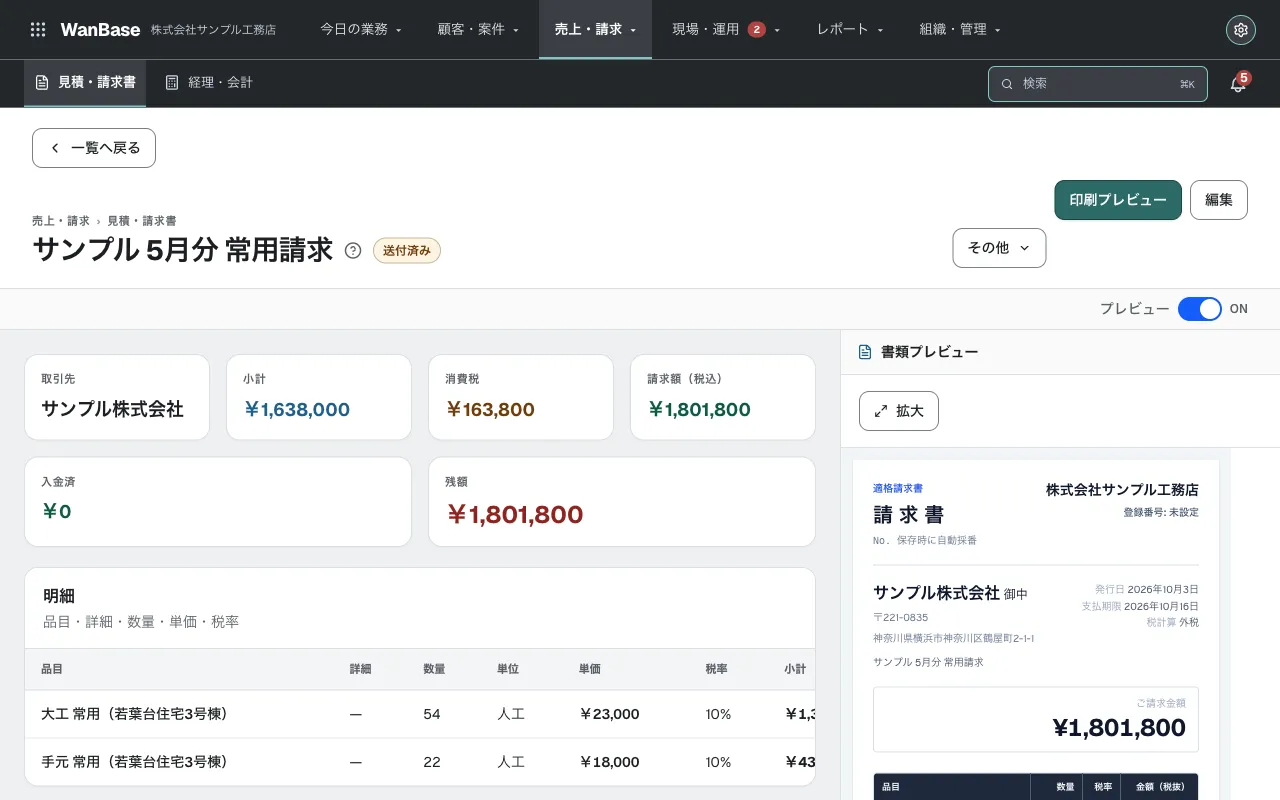This screenshot has width=1280, height=800.
Task: Select the 大工 常用（若葉台住宅3号棟） row
Action: click(x=420, y=714)
